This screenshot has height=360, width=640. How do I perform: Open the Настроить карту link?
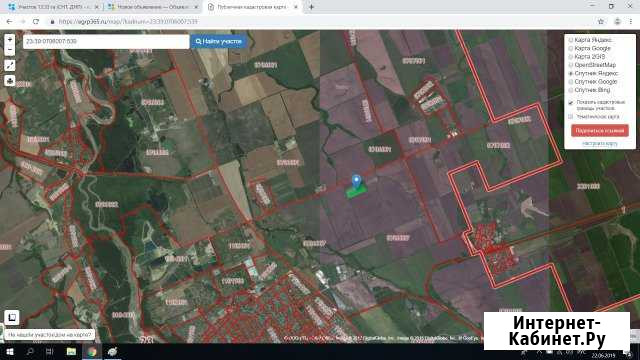[x=600, y=144]
